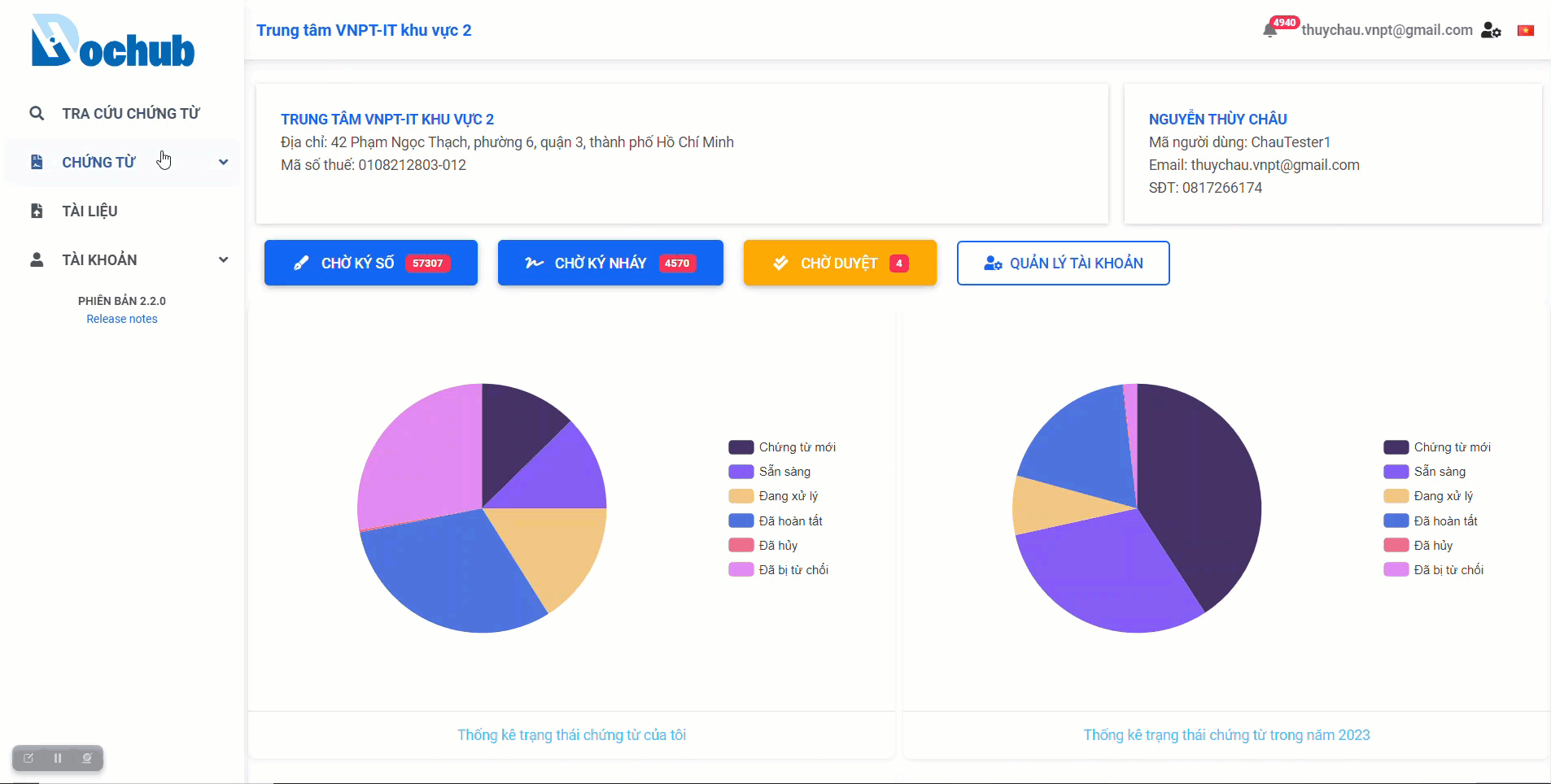
Task: Click the 57307 count badge
Action: point(427,263)
